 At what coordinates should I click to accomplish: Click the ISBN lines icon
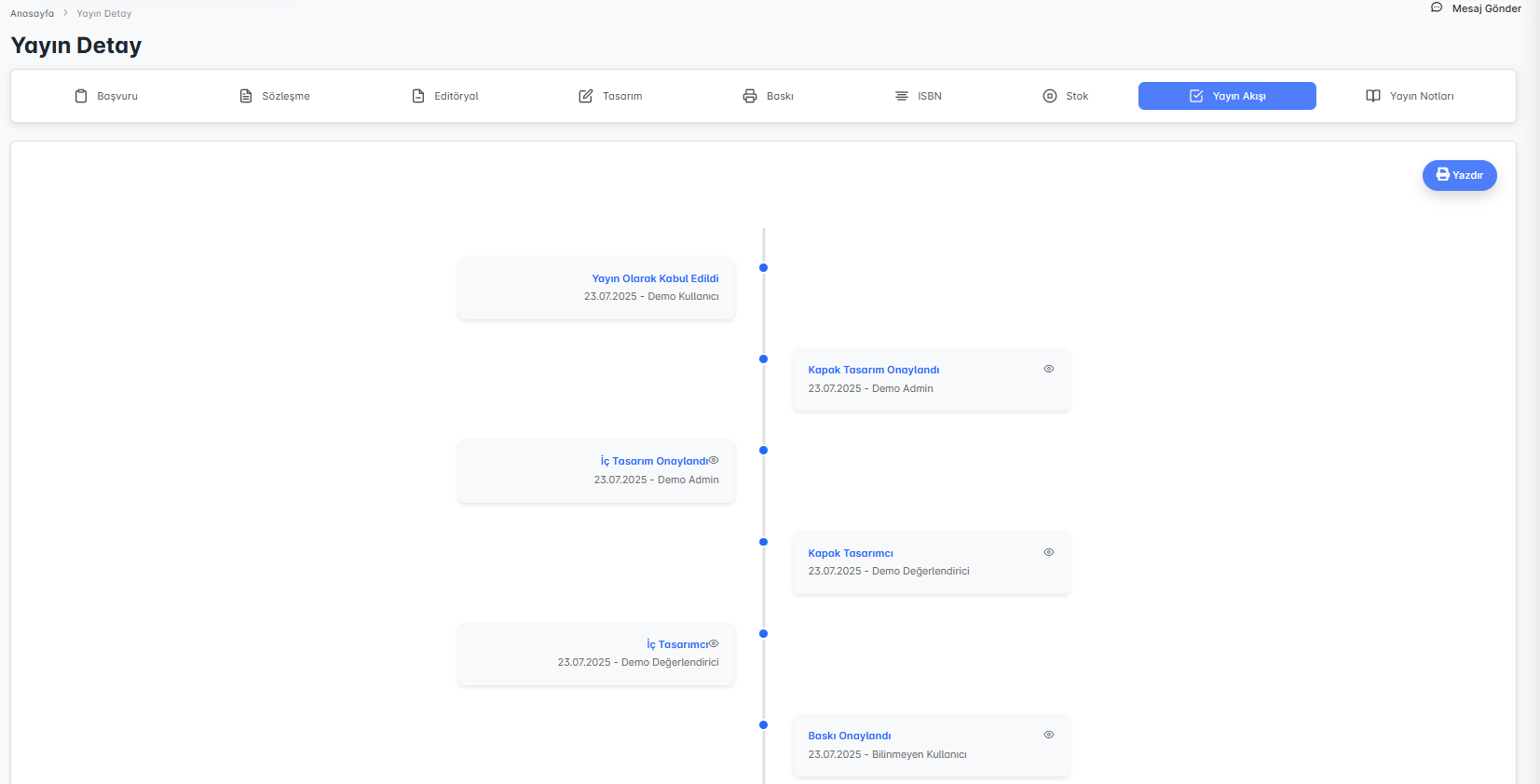[x=902, y=96]
